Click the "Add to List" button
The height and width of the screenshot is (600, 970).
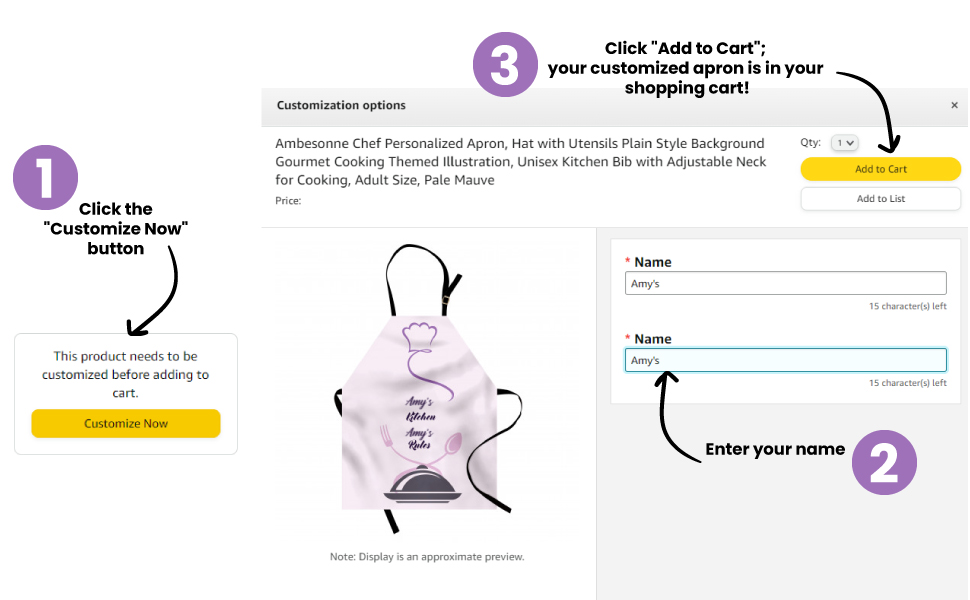[880, 199]
